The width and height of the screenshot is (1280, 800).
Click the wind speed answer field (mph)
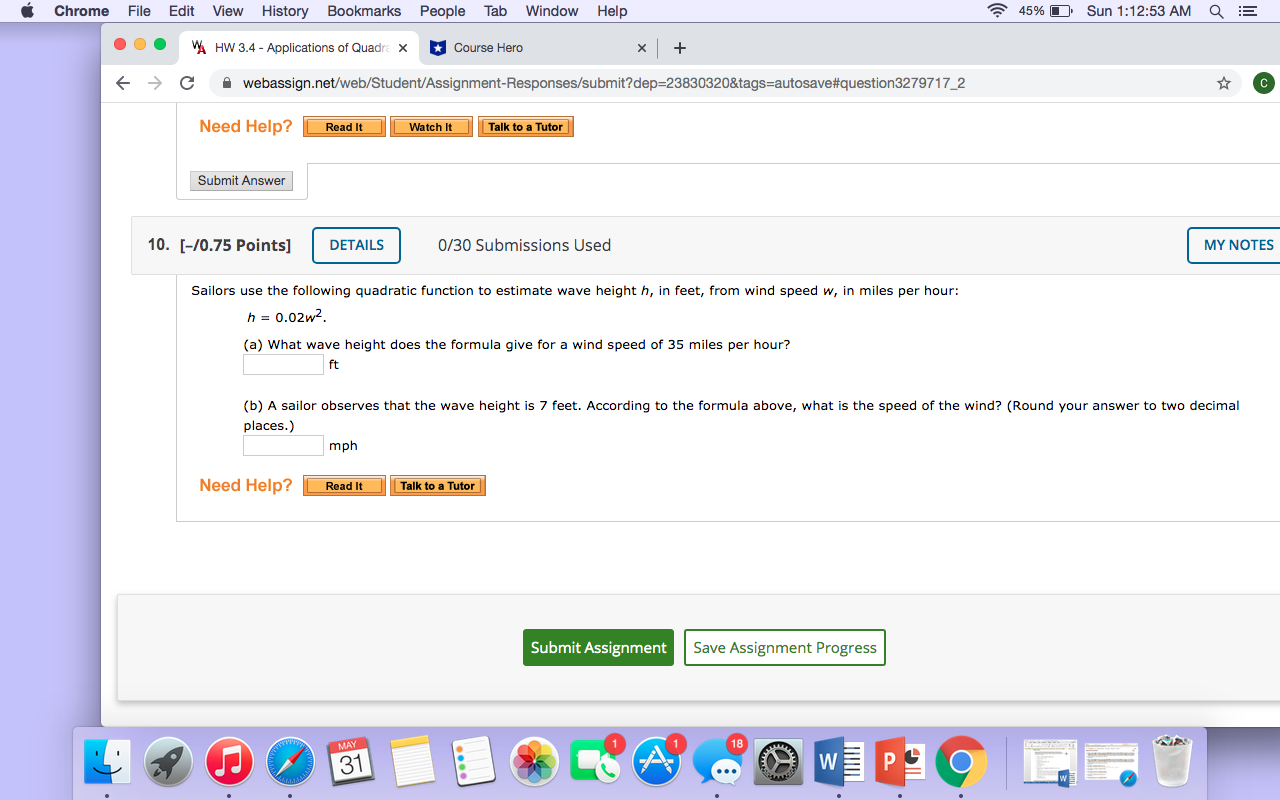283,446
